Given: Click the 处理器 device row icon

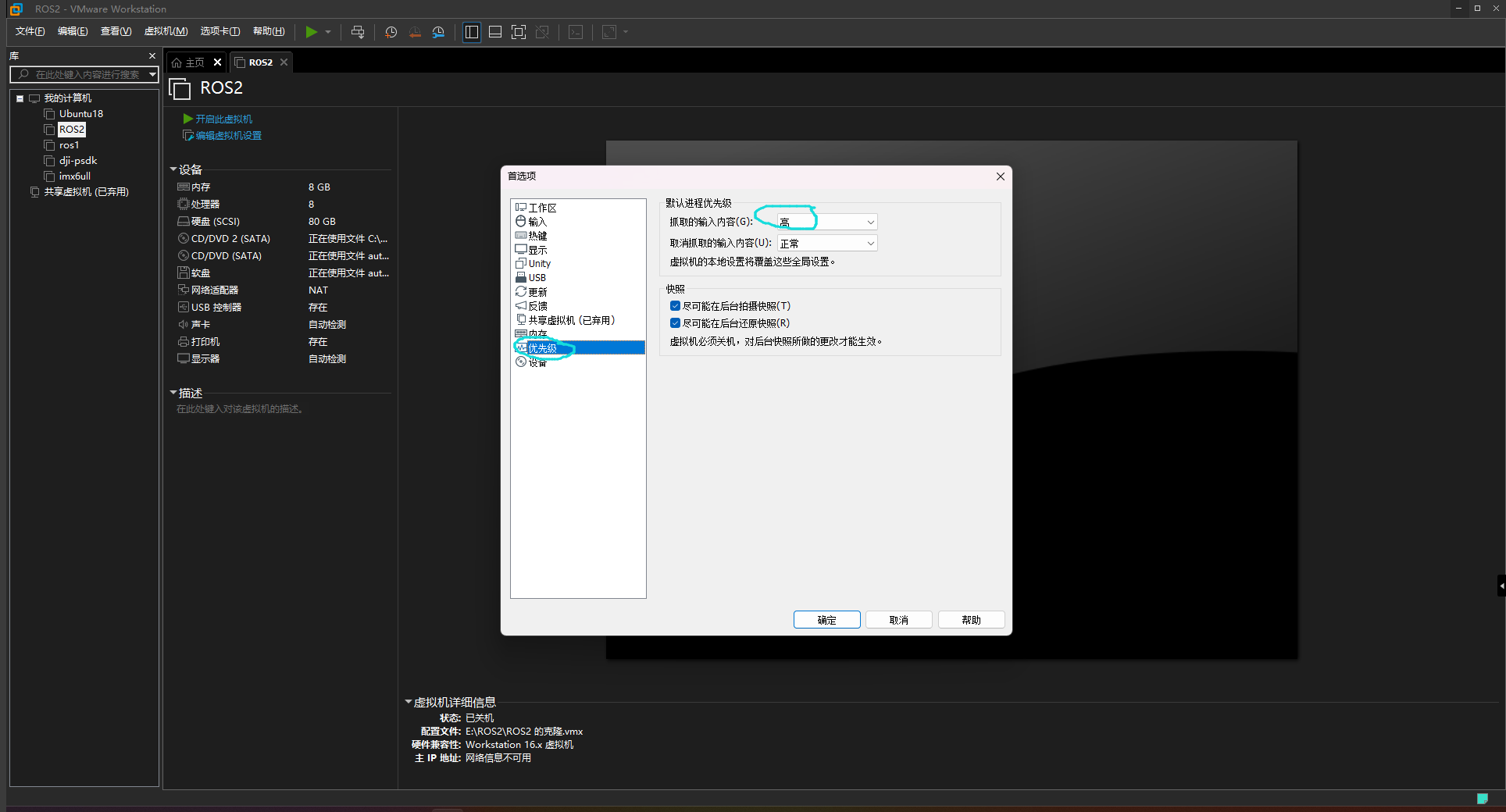Looking at the screenshot, I should coord(184,205).
